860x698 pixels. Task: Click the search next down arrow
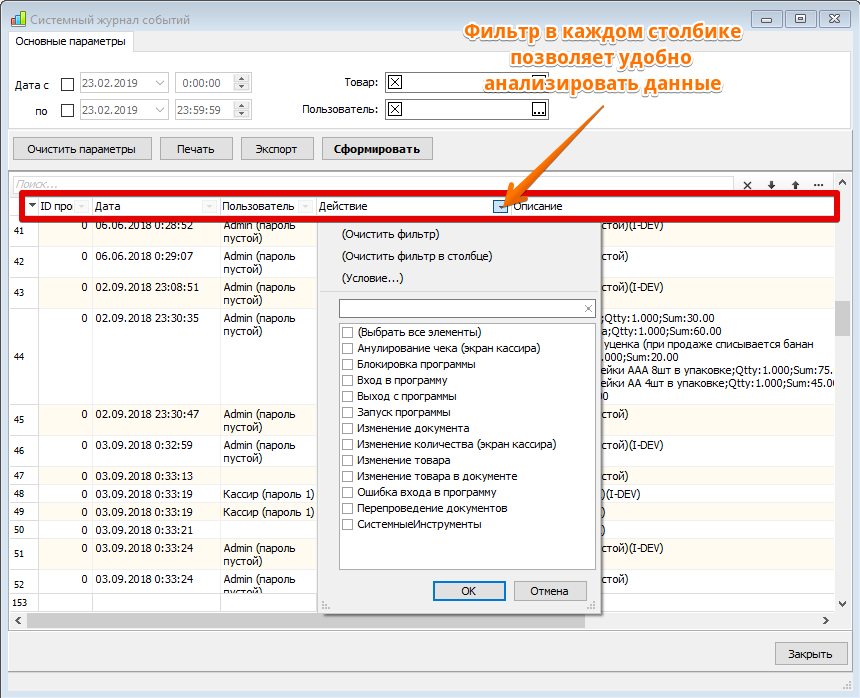click(771, 185)
